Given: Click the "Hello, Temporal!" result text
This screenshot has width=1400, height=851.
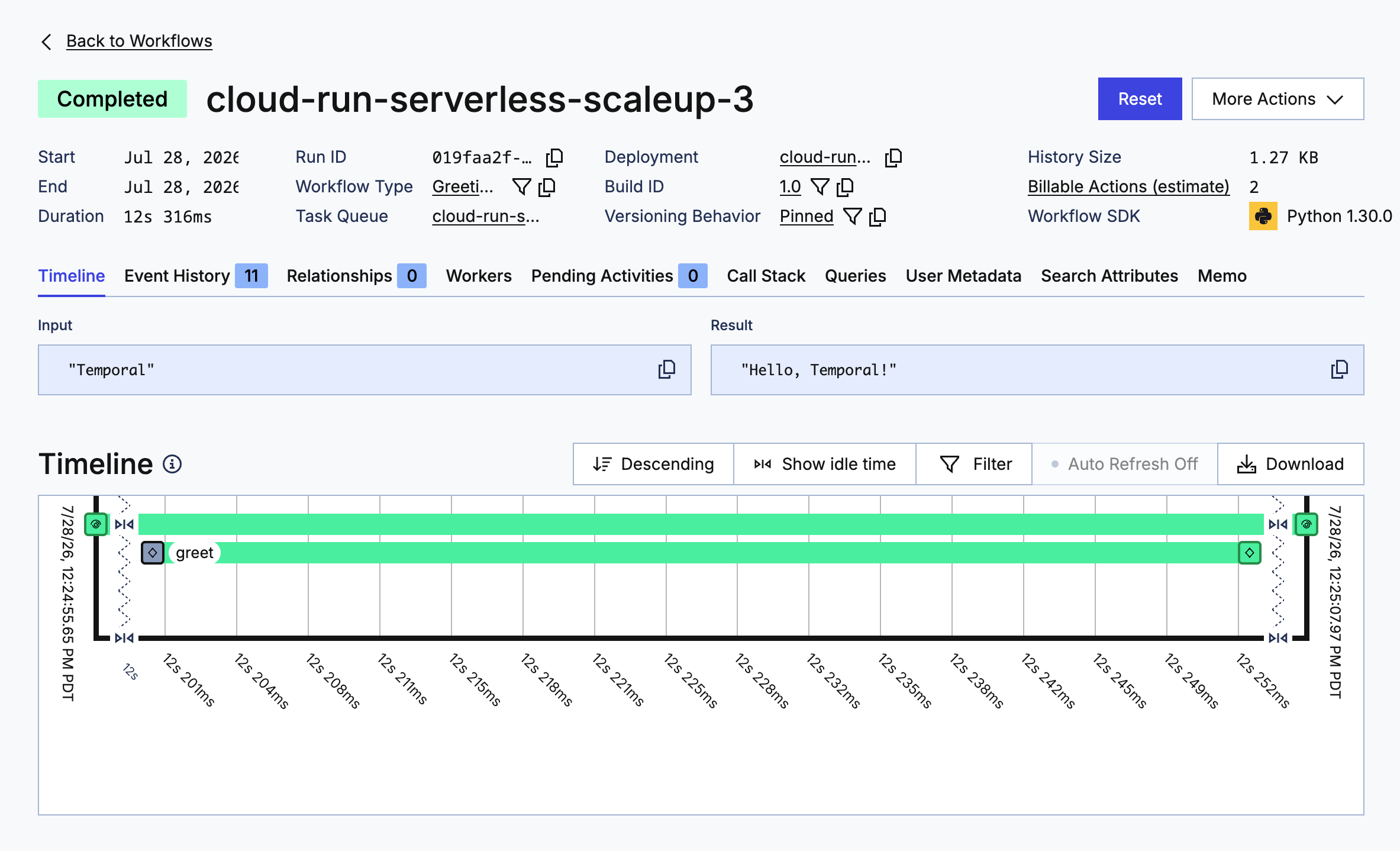Looking at the screenshot, I should click(x=819, y=370).
